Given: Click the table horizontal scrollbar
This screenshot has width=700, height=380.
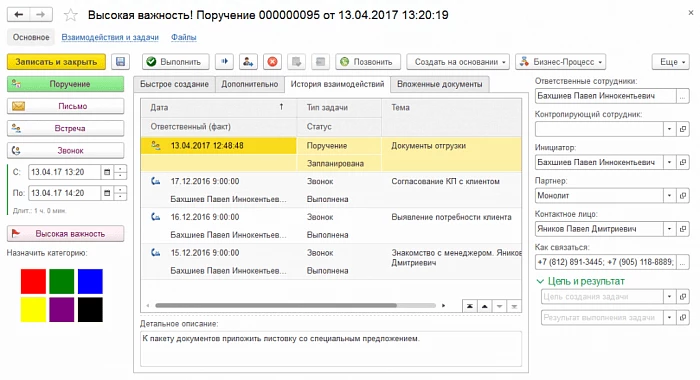Looking at the screenshot, I should (x=276, y=306).
